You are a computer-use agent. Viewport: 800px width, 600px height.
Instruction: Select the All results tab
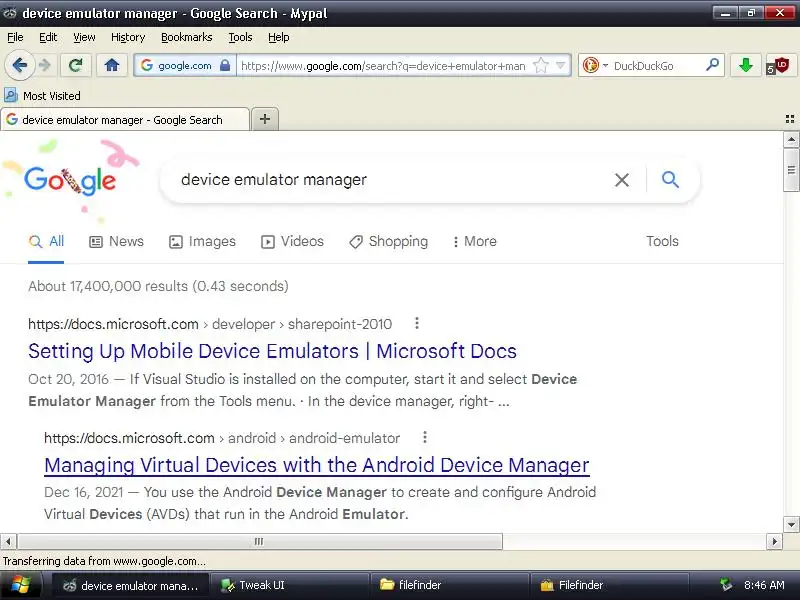(x=46, y=241)
